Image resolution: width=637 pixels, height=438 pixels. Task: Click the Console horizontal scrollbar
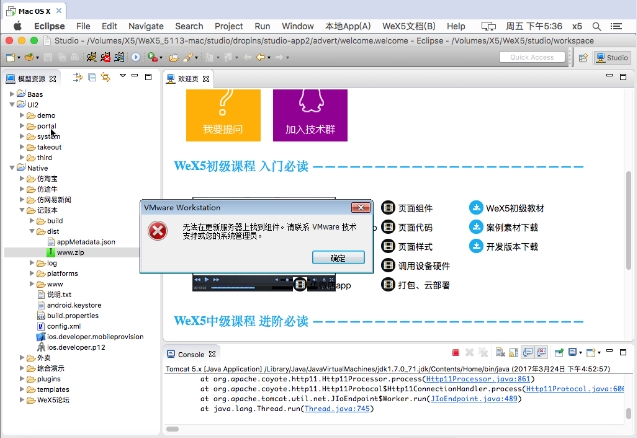[173, 429]
